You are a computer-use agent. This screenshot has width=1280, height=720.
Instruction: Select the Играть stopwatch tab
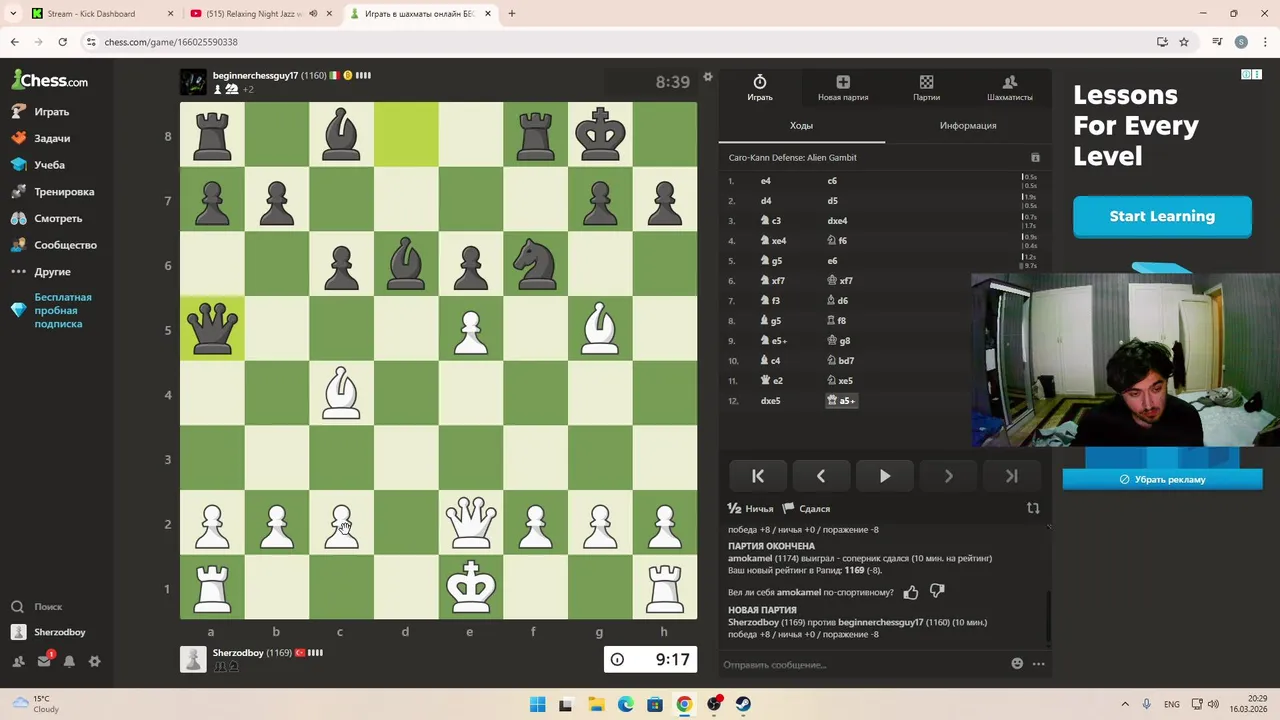pos(760,88)
